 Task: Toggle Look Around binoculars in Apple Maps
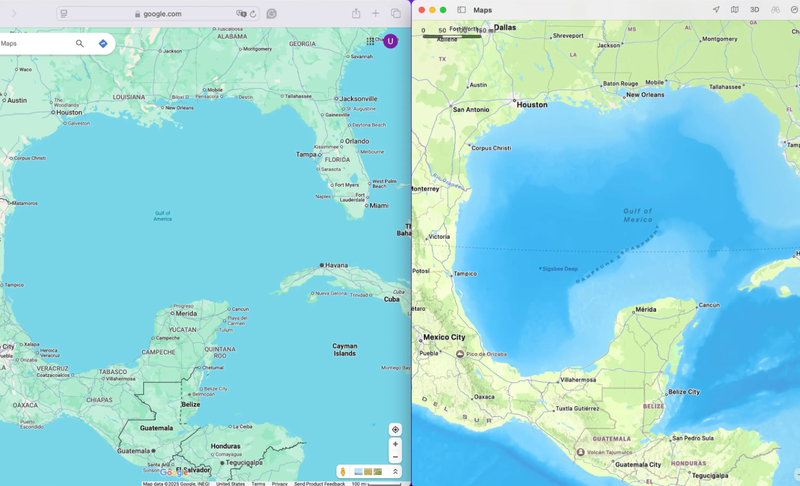coord(775,10)
